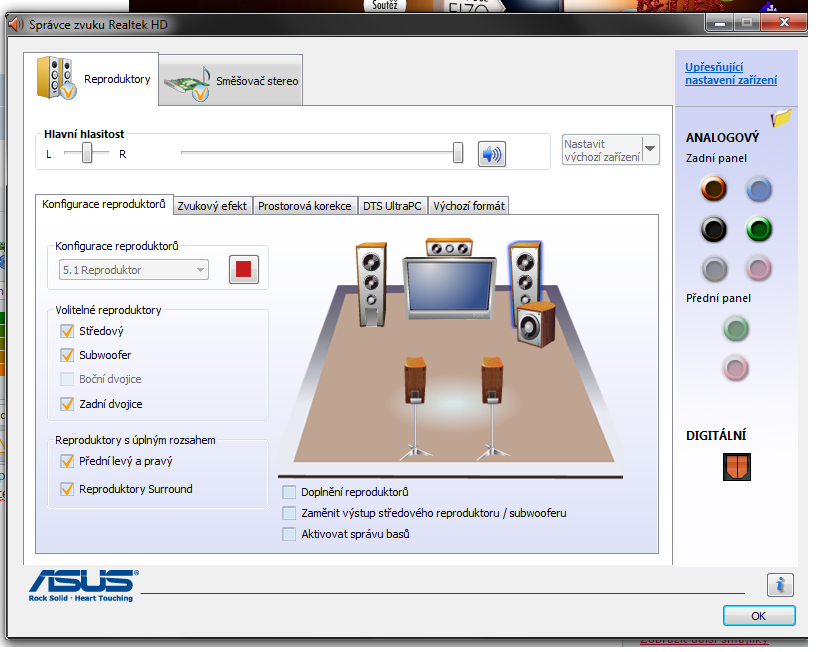Click the green rear-panel audio jack
The width and height of the screenshot is (820, 652).
click(x=759, y=229)
